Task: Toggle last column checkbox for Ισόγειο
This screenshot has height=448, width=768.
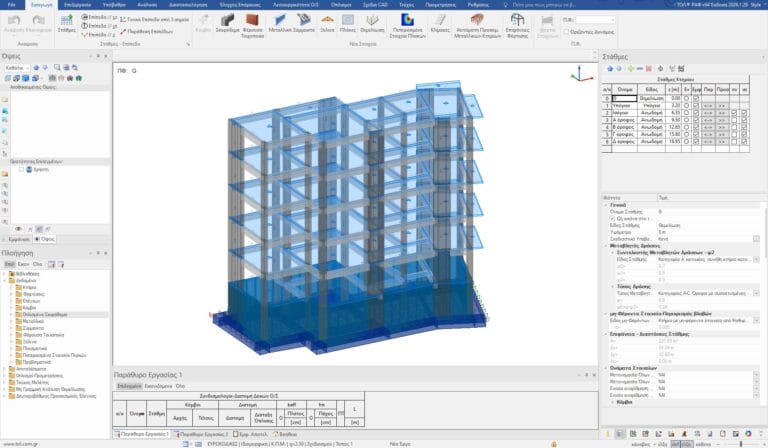Action: click(744, 113)
